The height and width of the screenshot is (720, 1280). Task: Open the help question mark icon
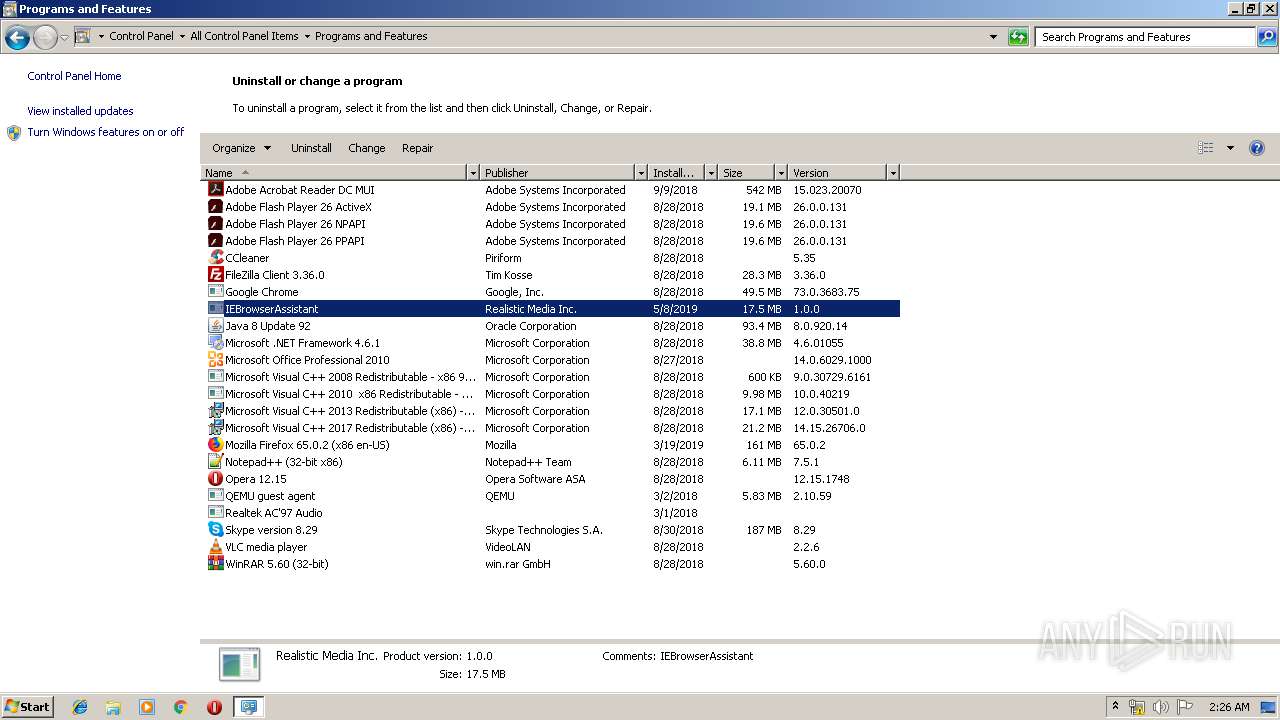tap(1257, 148)
